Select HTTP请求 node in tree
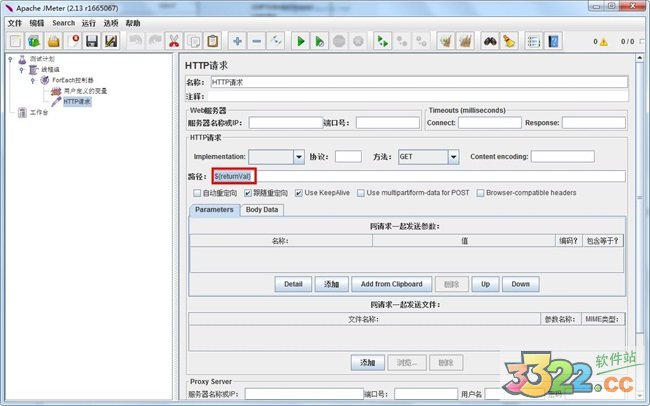650x406 pixels. point(77,102)
